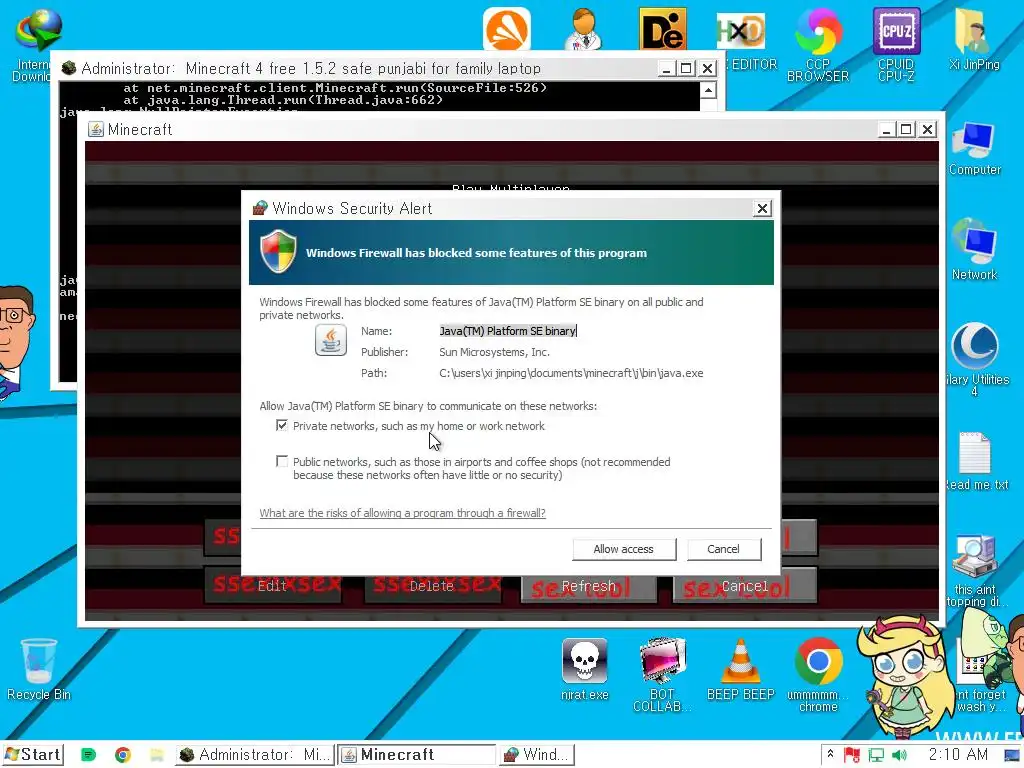
Task: Open the Recycle Bin
Action: tap(39, 669)
